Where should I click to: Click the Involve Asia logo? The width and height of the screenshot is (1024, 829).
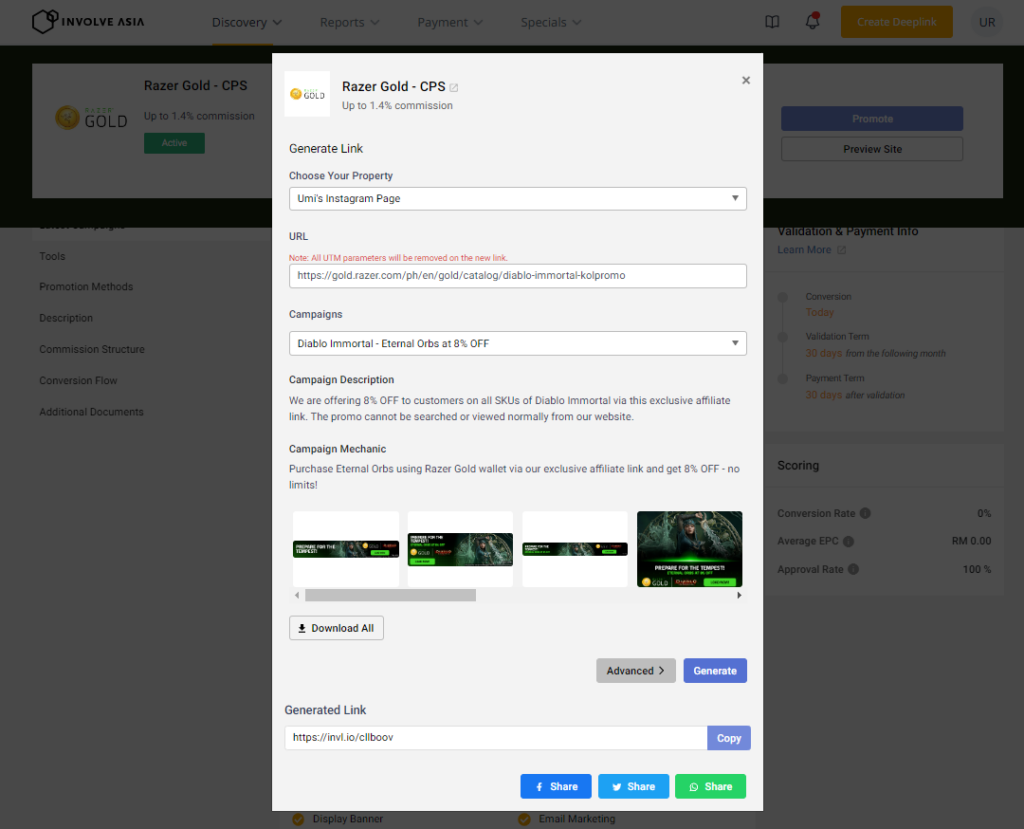87,21
